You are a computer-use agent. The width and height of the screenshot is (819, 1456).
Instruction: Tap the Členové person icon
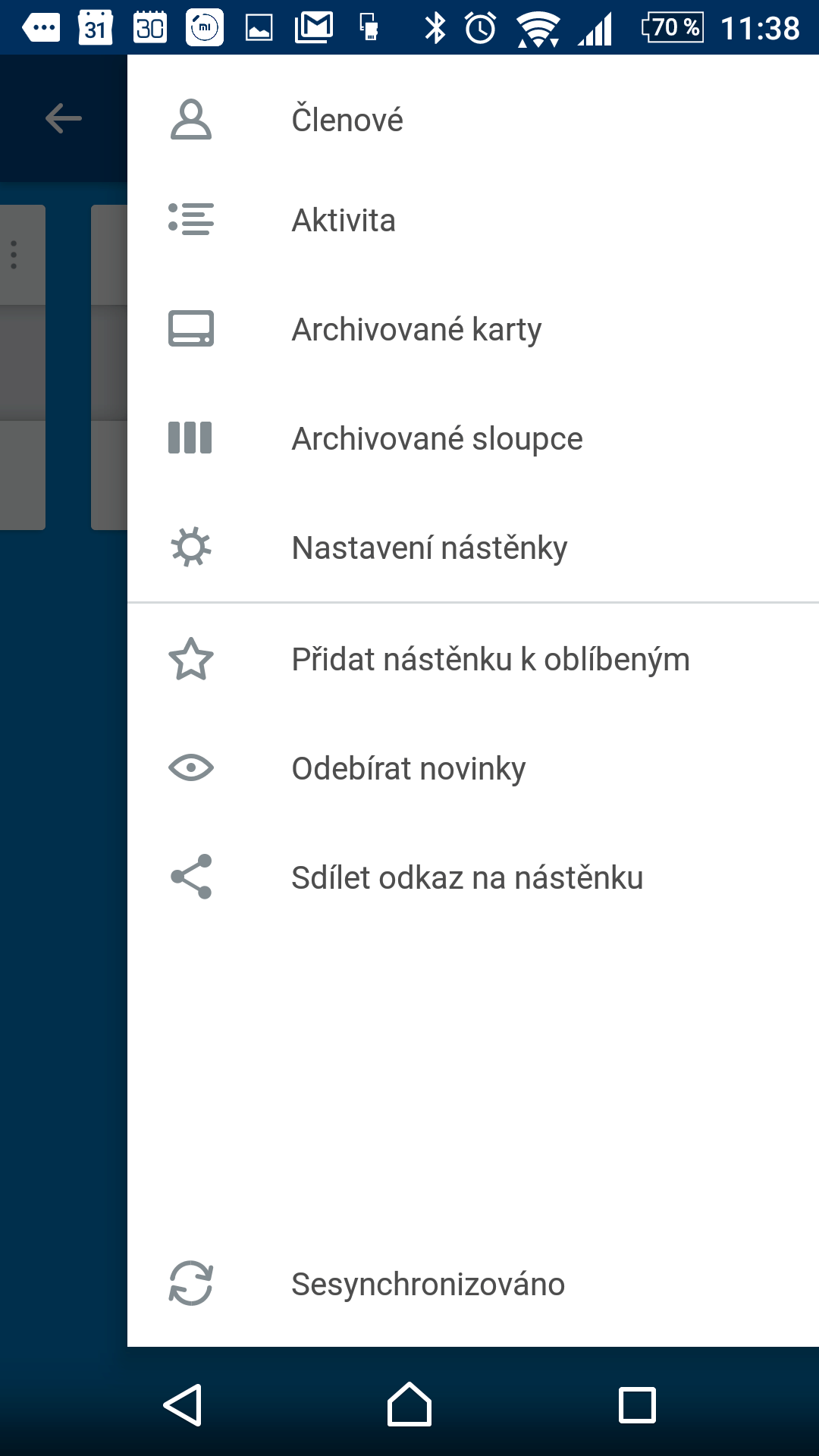(190, 120)
